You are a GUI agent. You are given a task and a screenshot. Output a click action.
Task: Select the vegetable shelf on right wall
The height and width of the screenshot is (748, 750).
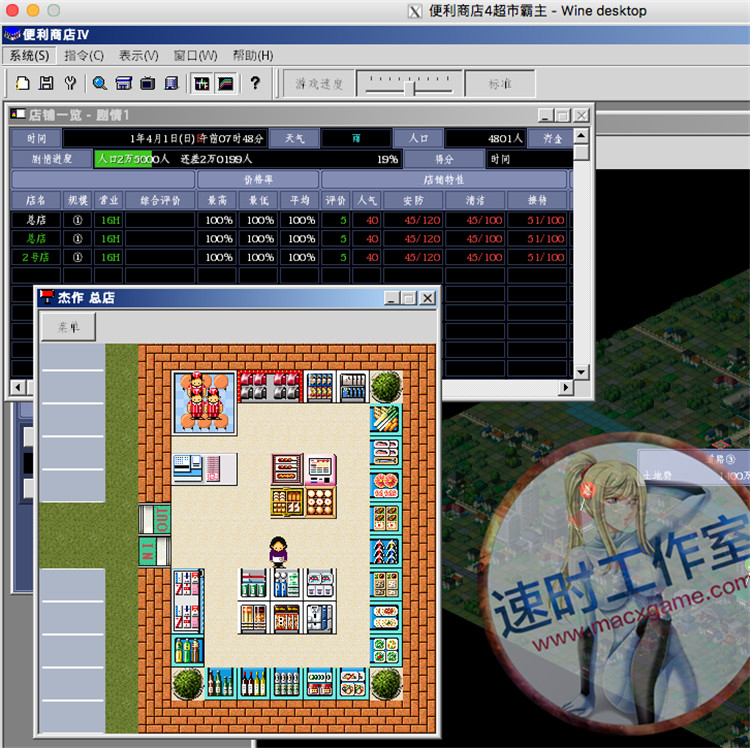click(386, 419)
